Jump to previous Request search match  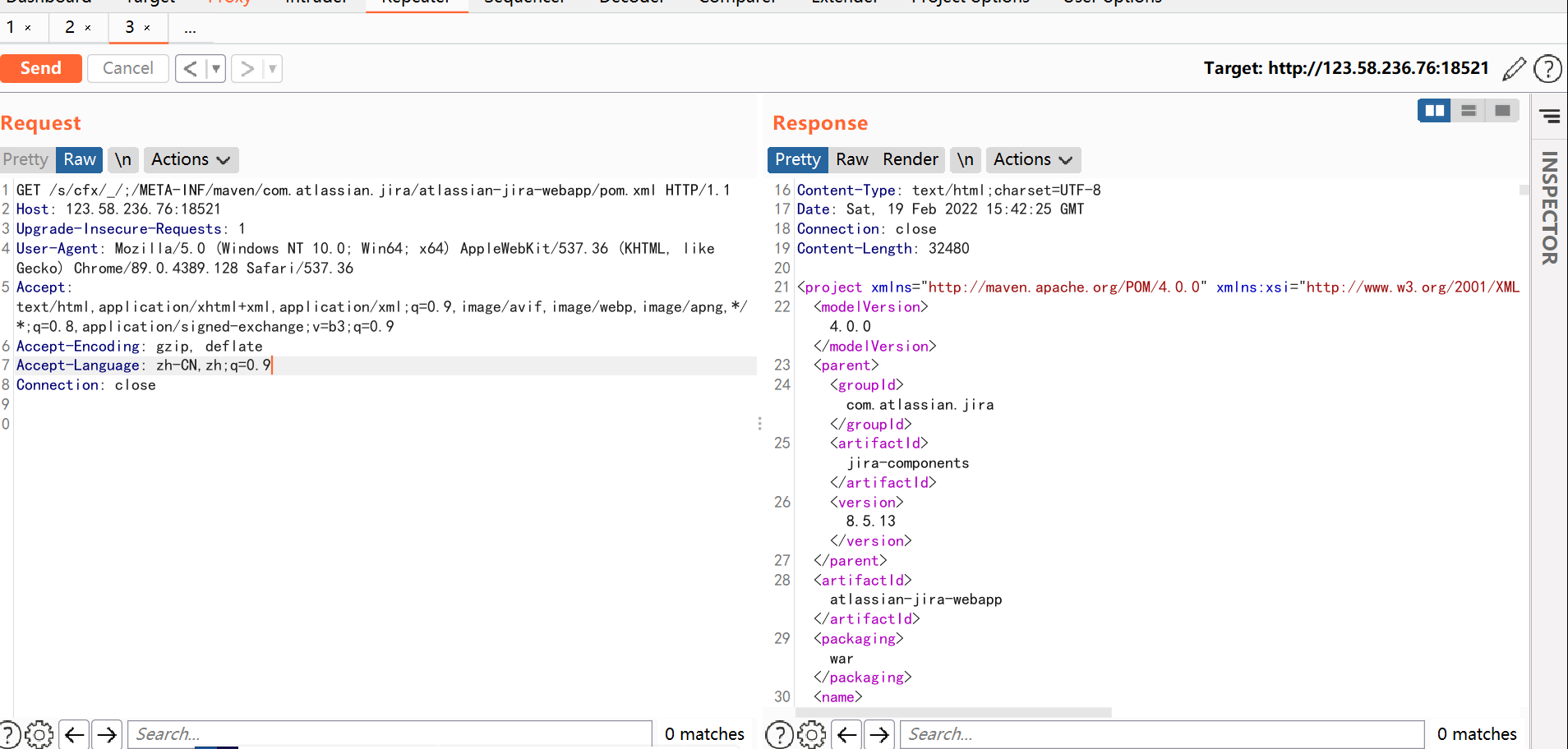(x=75, y=734)
